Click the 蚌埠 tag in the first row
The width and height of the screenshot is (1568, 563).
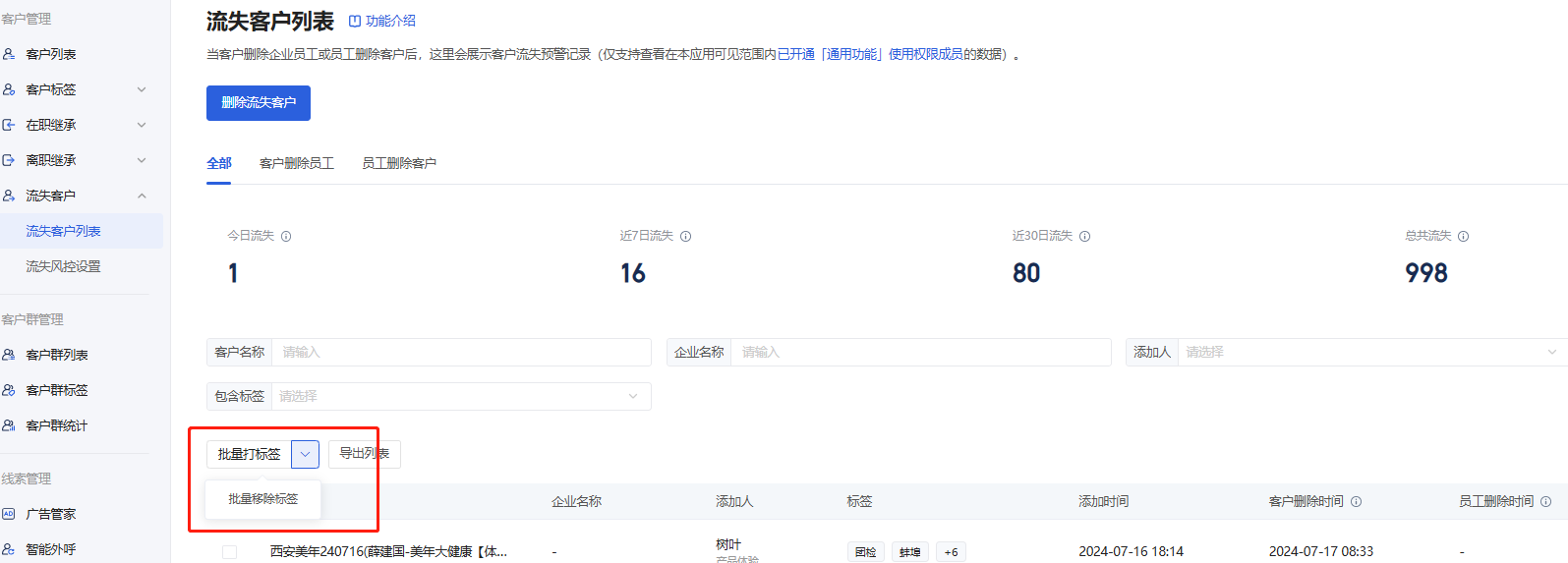coord(910,552)
